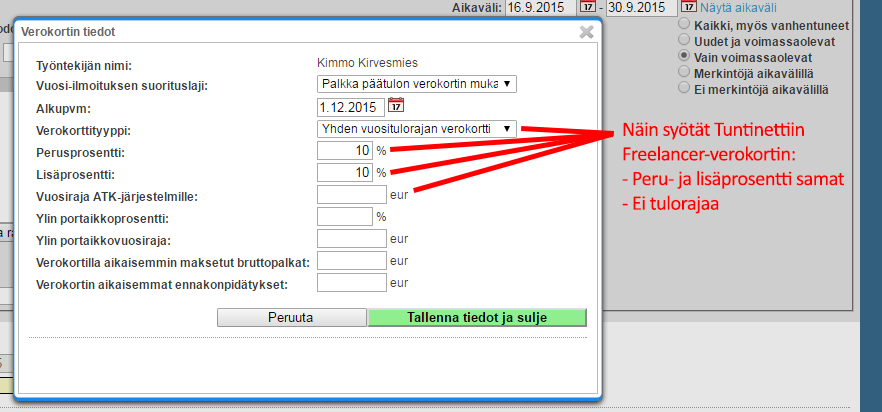Expand Vuosi-ilmoituksen suorituslaji dropdown
Image resolution: width=882 pixels, height=412 pixels.
tap(416, 84)
